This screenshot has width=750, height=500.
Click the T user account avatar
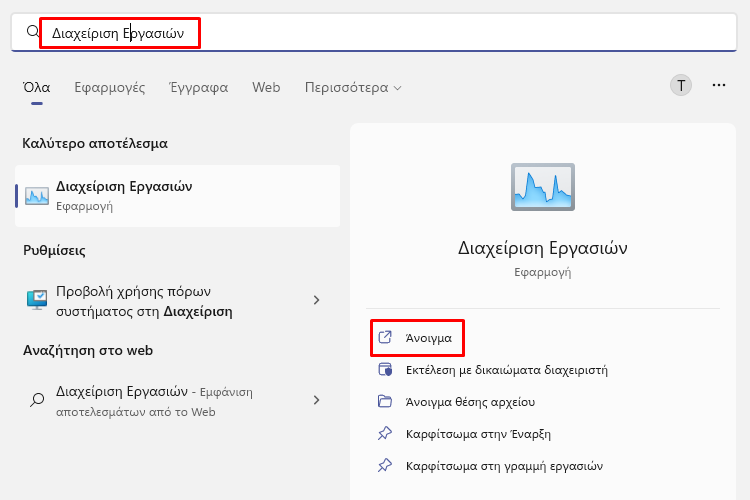coord(681,86)
